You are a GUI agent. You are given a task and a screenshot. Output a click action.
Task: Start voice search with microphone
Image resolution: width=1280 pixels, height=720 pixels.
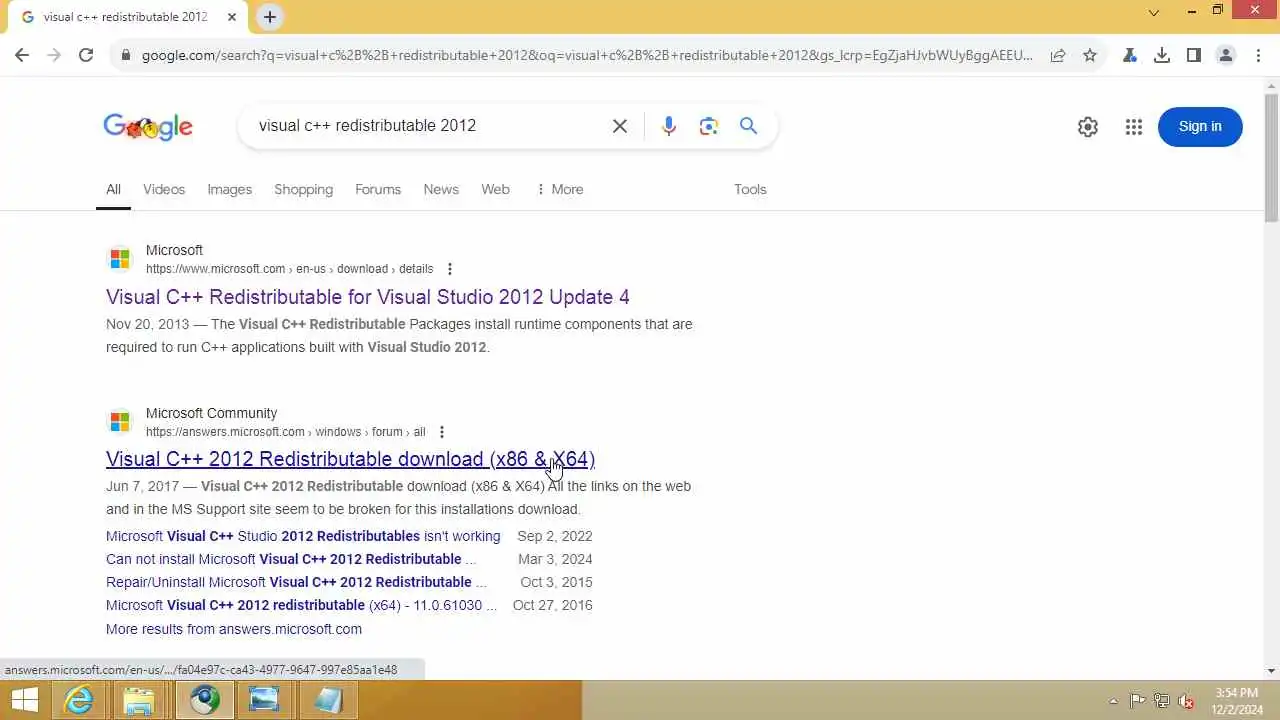[669, 126]
